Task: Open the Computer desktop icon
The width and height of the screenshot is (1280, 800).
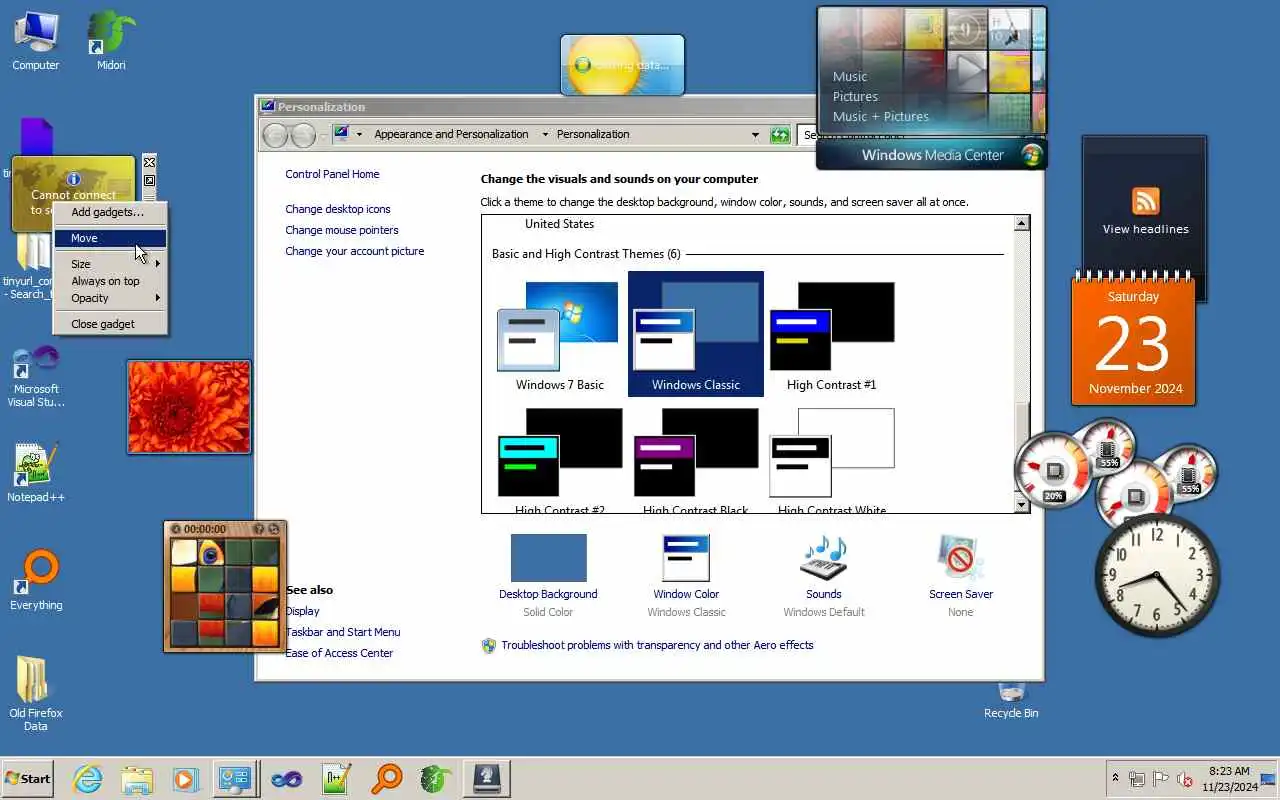Action: click(36, 41)
